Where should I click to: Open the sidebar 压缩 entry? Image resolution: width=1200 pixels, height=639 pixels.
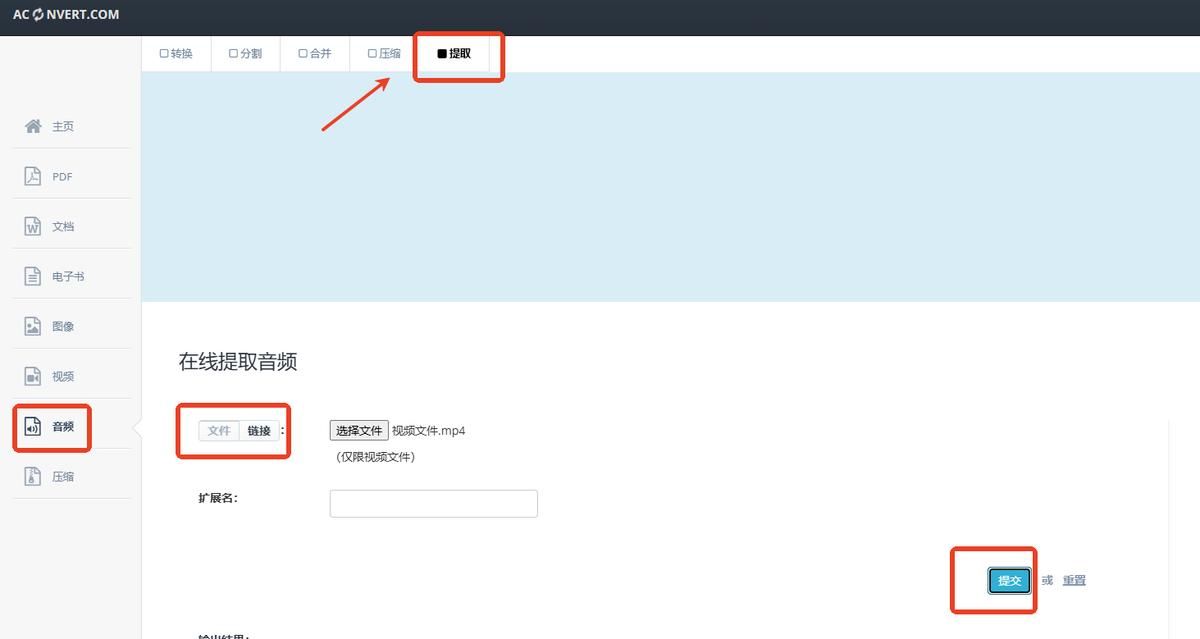click(72, 476)
